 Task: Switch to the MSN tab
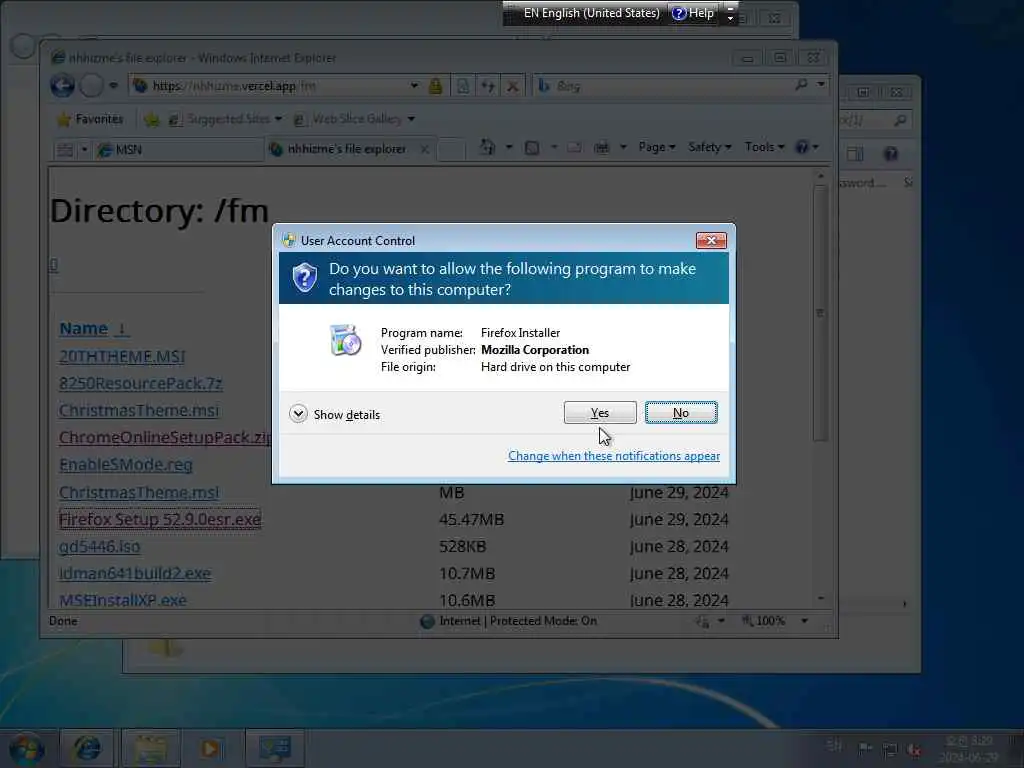179,150
